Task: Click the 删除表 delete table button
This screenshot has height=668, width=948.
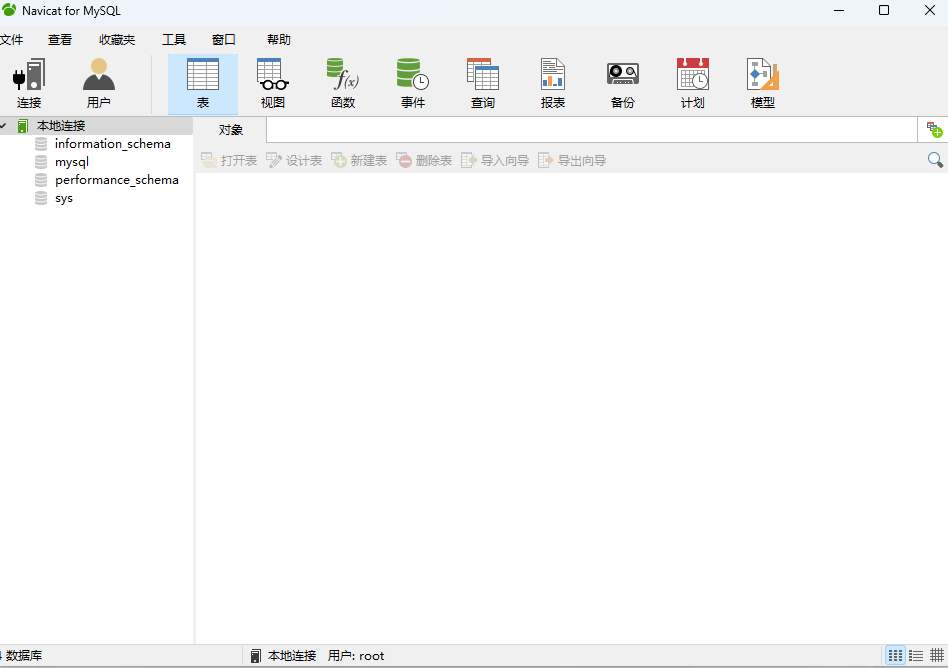Action: click(x=424, y=160)
